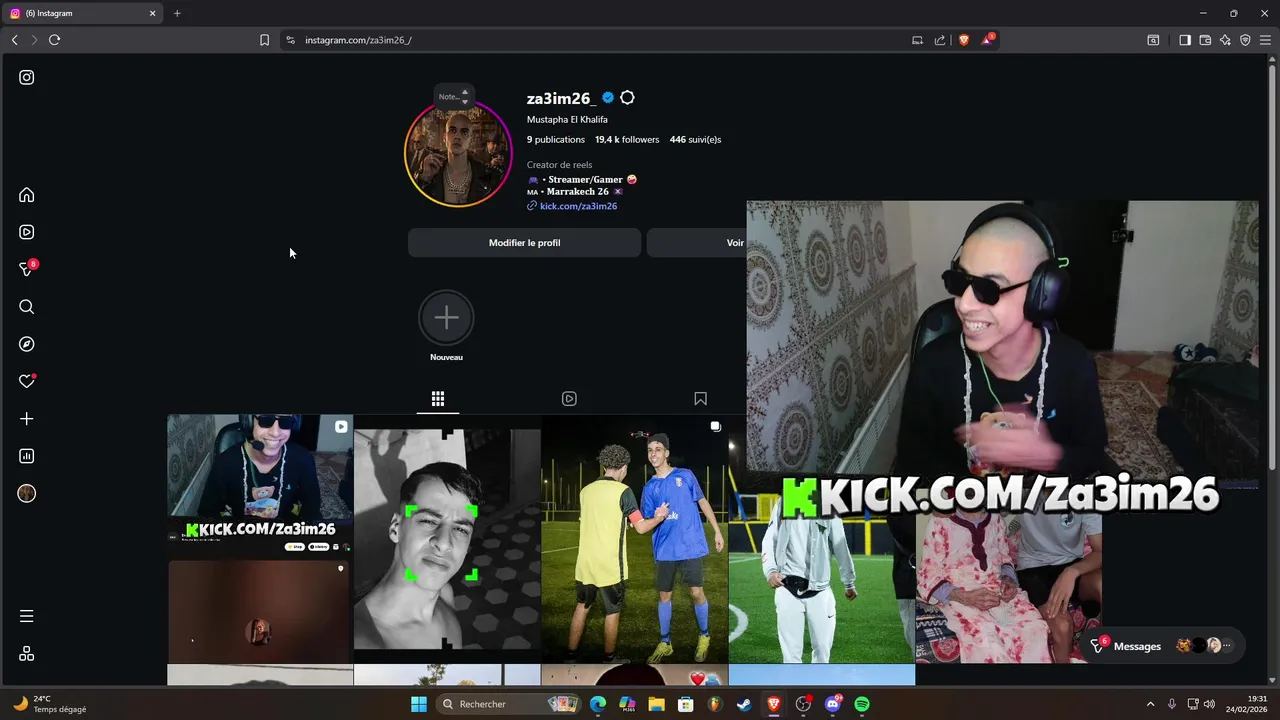Share this page icon in address bar

940,40
